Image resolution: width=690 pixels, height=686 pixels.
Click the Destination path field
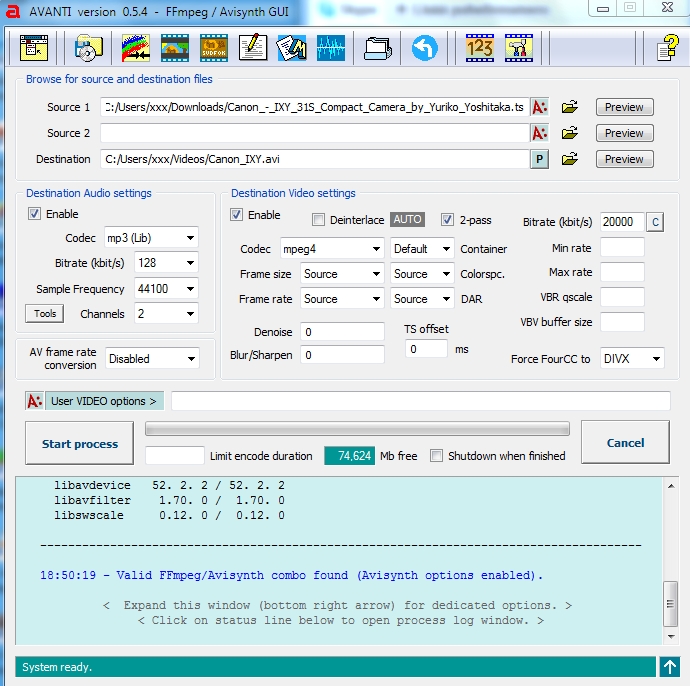(x=315, y=159)
